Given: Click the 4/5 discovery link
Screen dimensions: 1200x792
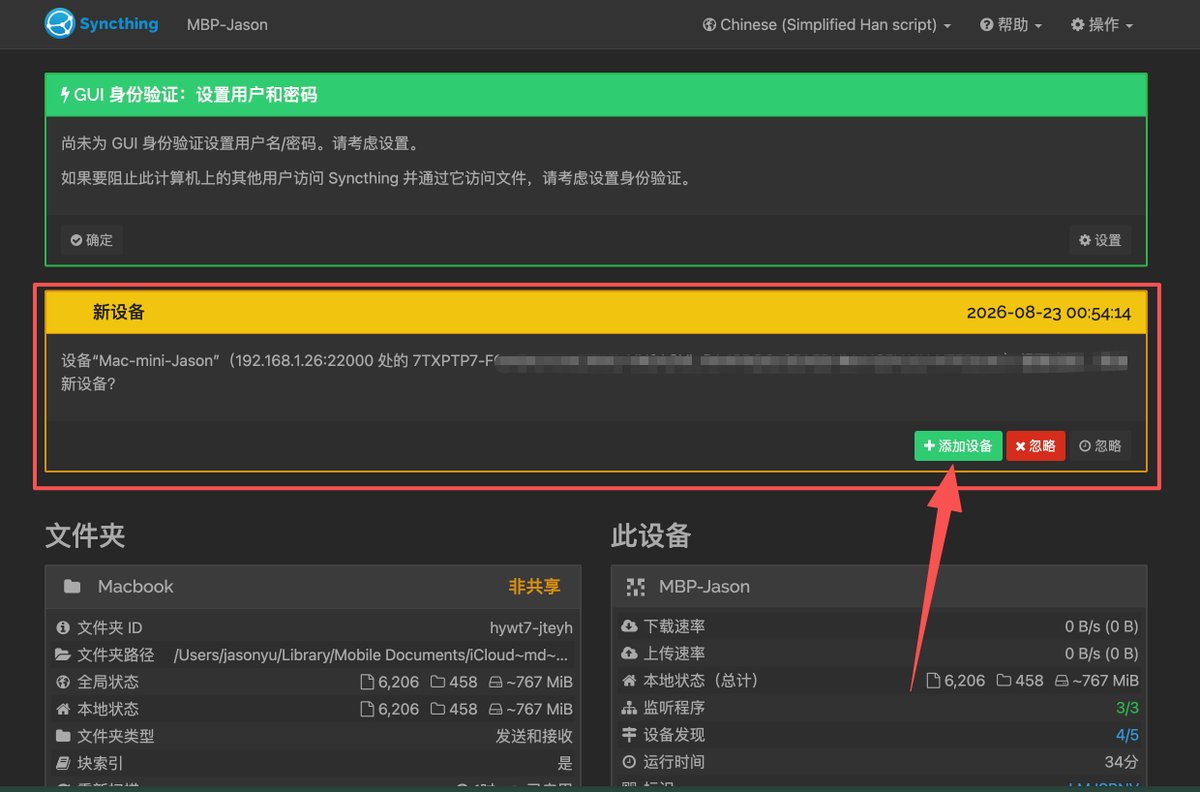Looking at the screenshot, I should pyautogui.click(x=1127, y=735).
